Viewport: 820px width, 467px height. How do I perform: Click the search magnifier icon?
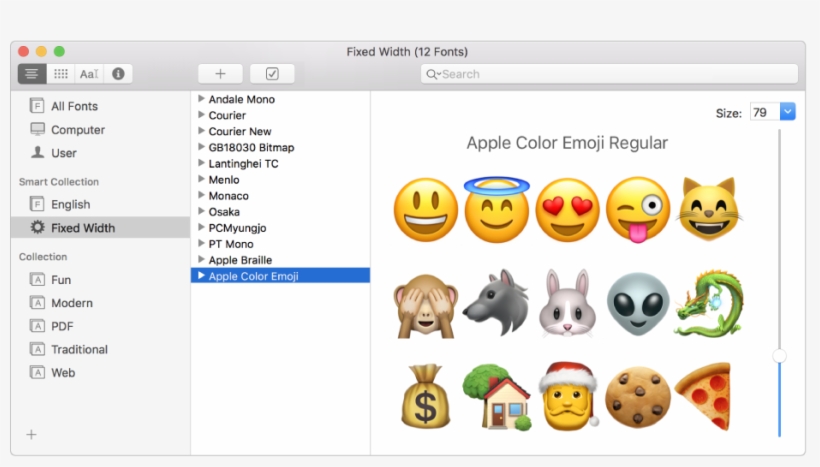[432, 74]
